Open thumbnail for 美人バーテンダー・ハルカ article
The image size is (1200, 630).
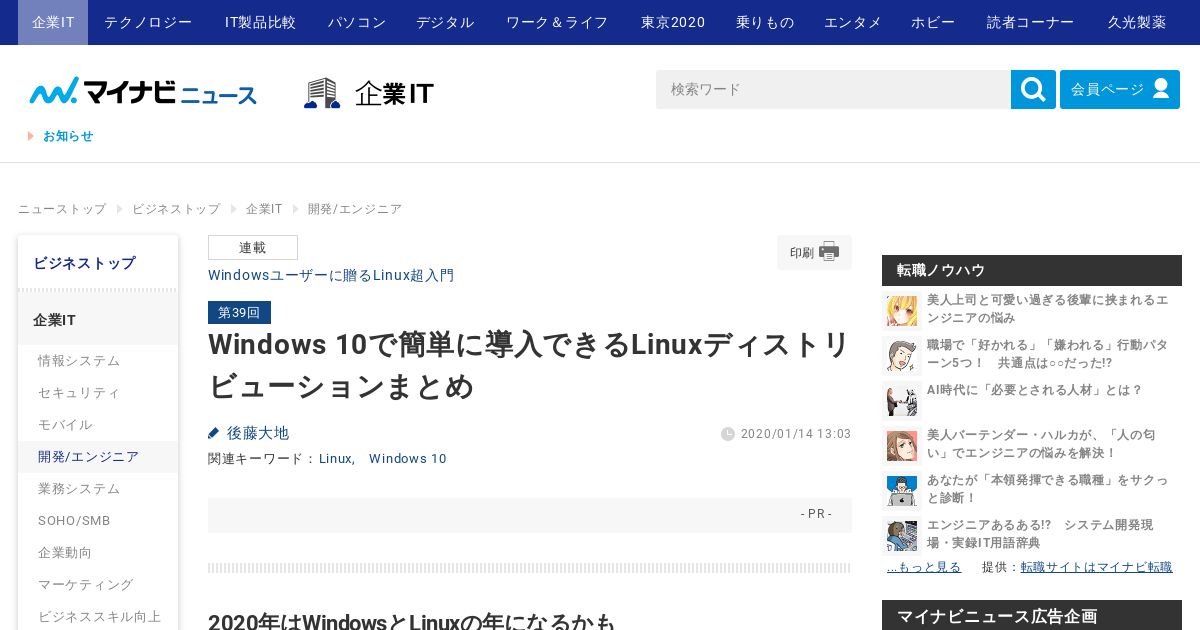point(902,445)
